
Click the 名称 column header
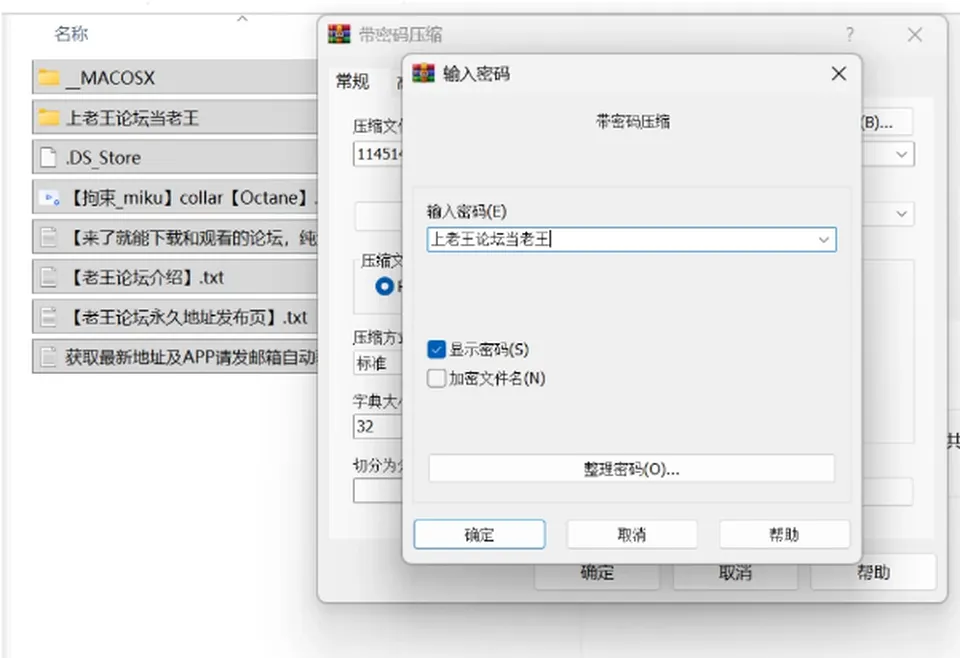71,34
